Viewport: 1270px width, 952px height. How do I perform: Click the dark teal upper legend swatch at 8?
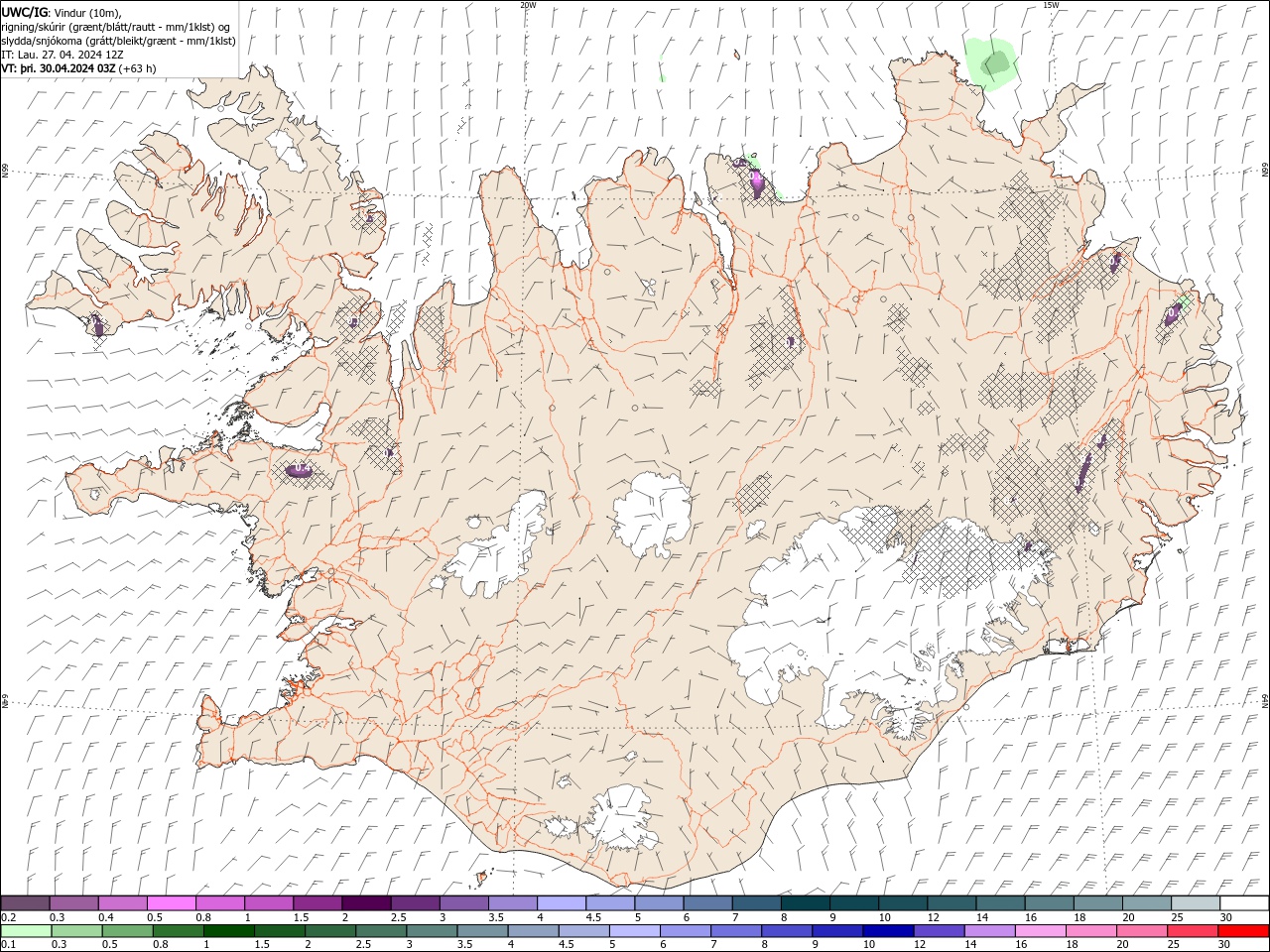pyautogui.click(x=806, y=903)
